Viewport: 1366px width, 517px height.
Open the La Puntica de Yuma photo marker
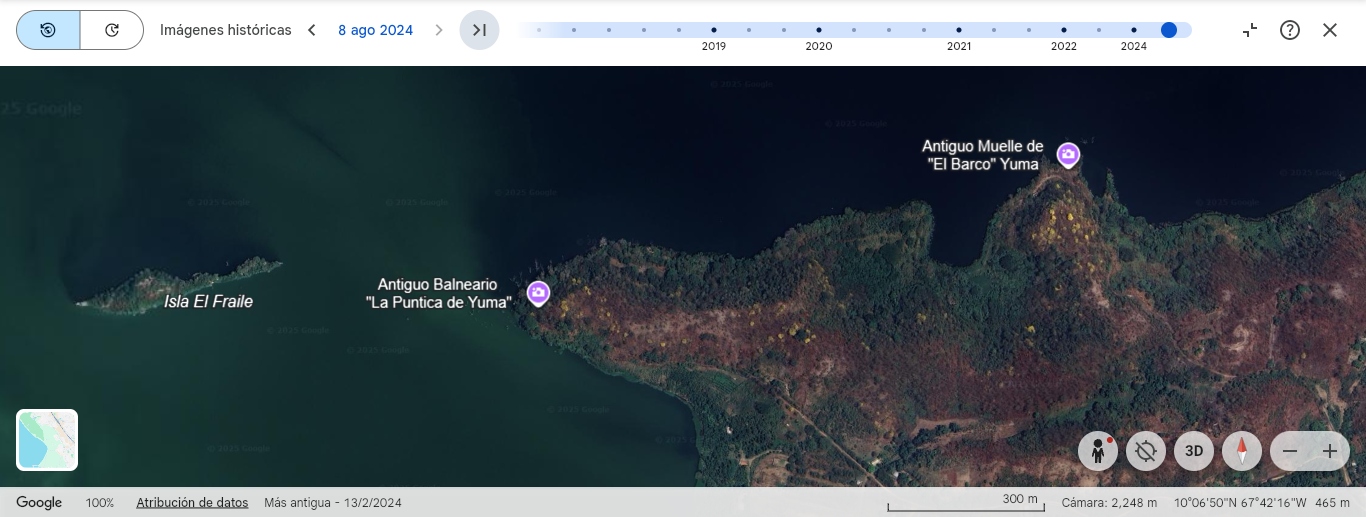[x=538, y=292]
